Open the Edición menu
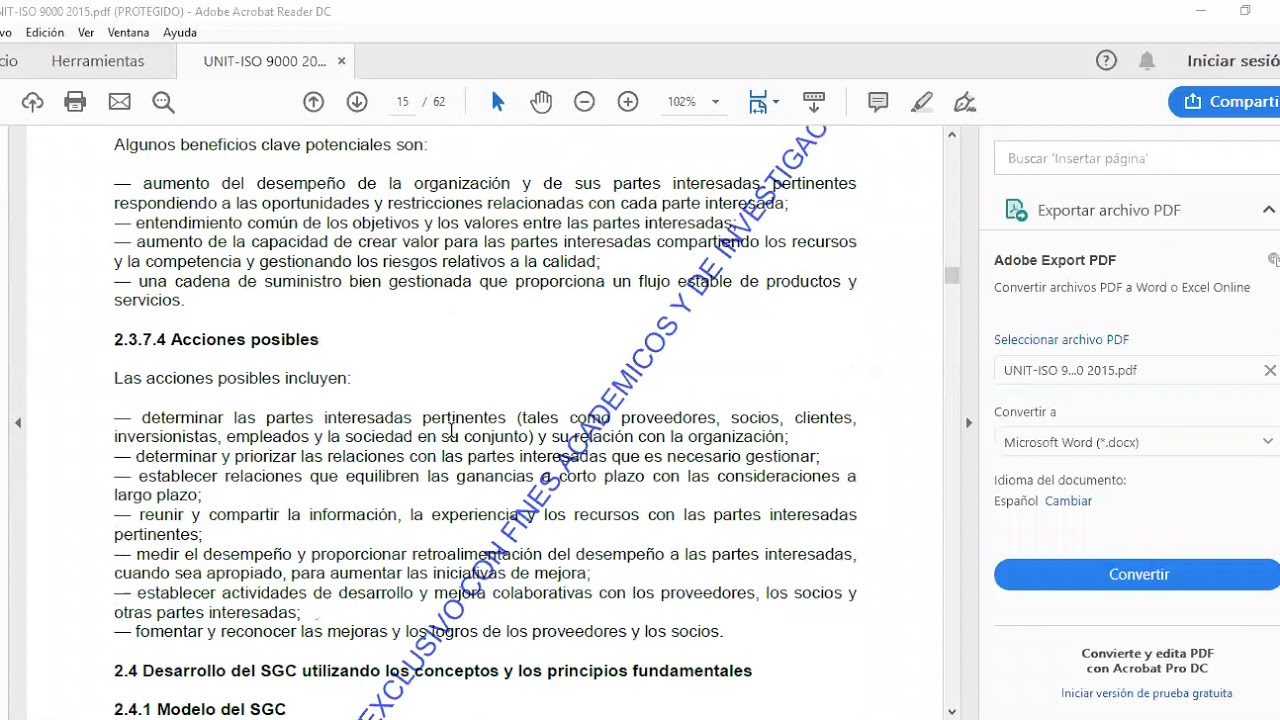Viewport: 1280px width, 720px height. pos(45,32)
